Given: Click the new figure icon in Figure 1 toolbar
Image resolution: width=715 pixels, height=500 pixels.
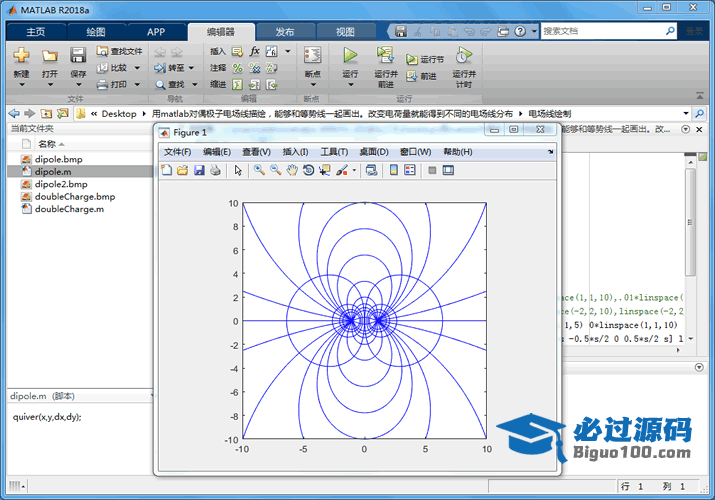Looking at the screenshot, I should [x=166, y=170].
